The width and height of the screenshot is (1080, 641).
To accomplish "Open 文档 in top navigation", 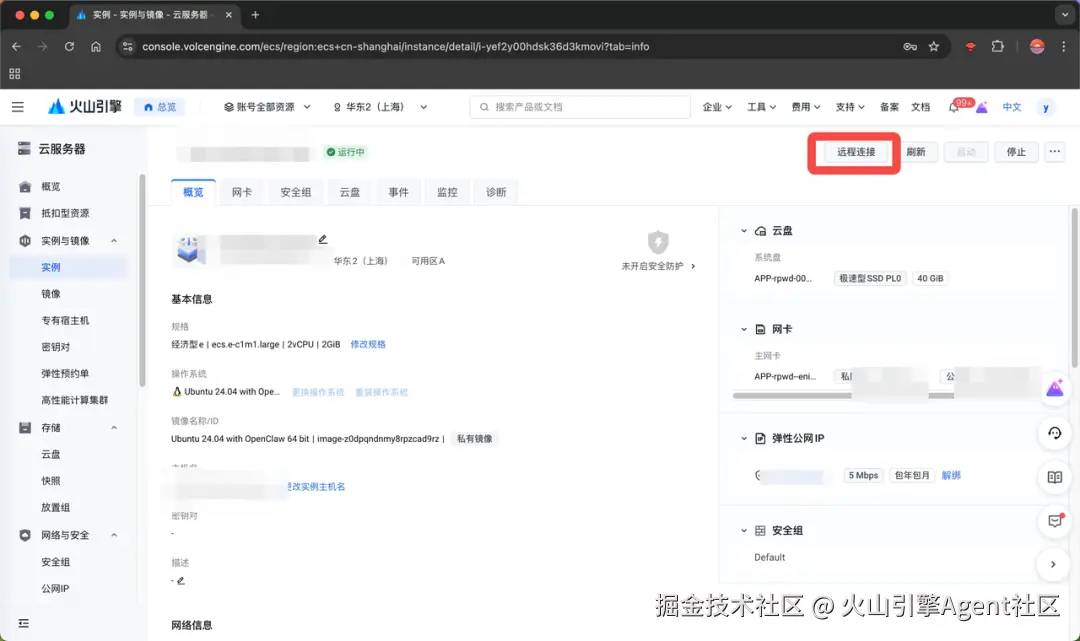I will [x=920, y=107].
